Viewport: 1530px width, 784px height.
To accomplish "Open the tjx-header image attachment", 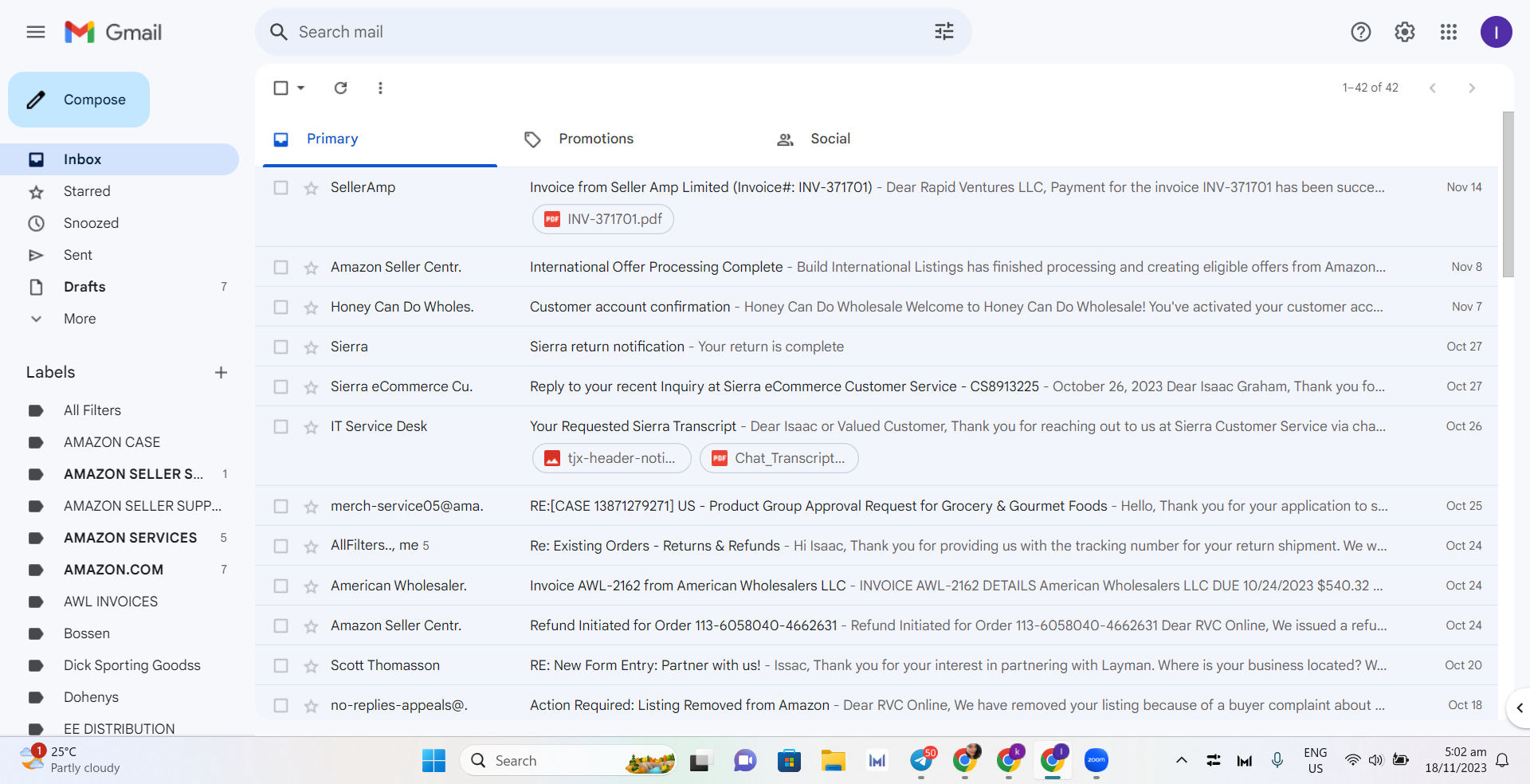I will [611, 458].
